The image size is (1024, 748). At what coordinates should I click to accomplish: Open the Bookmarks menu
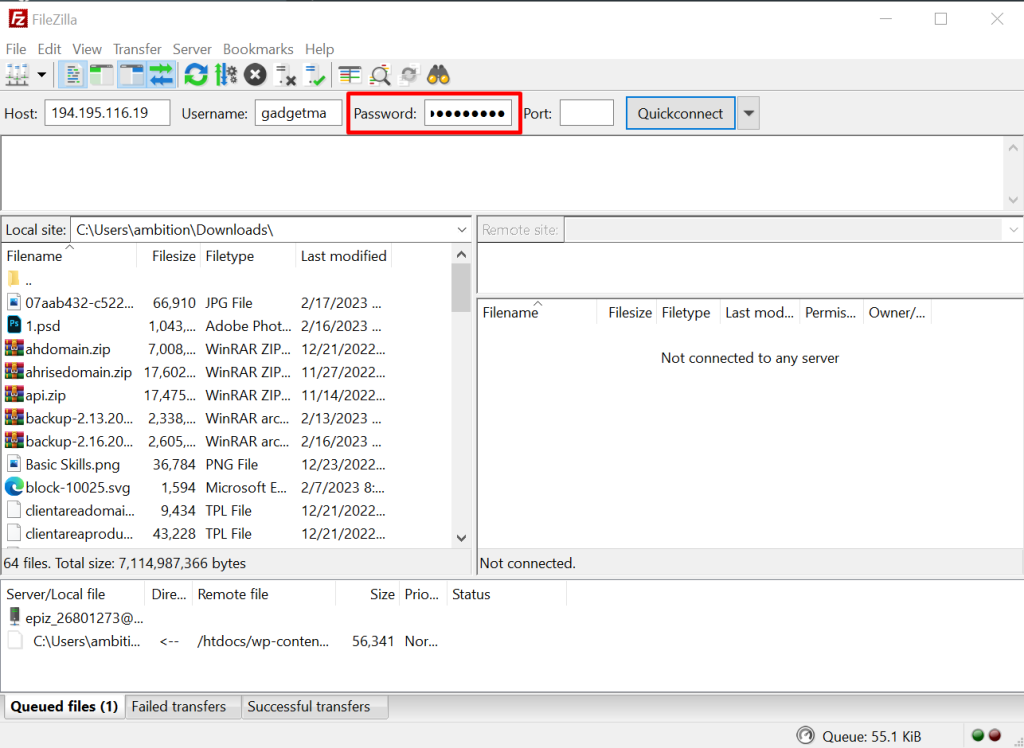[x=258, y=49]
